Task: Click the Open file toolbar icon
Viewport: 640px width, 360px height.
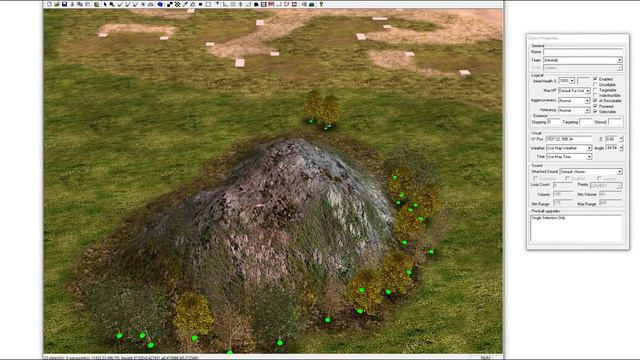Action: click(57, 4)
